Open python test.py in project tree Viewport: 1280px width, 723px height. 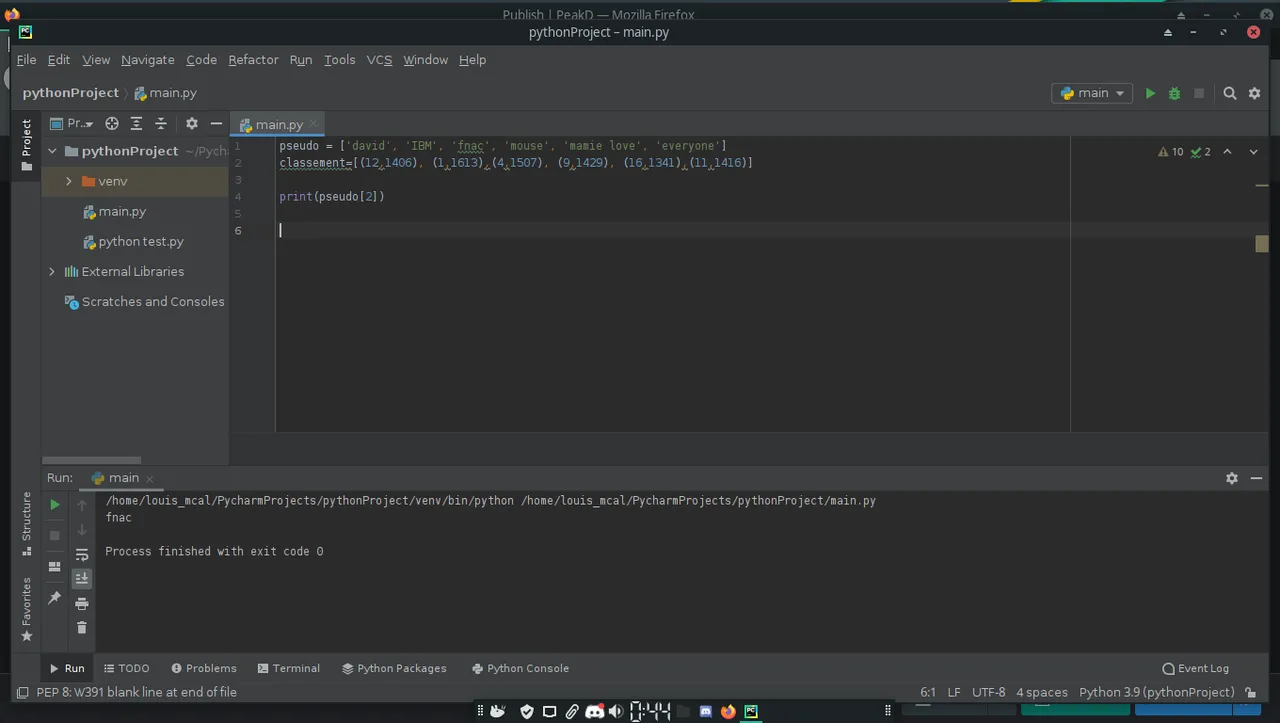point(134,241)
